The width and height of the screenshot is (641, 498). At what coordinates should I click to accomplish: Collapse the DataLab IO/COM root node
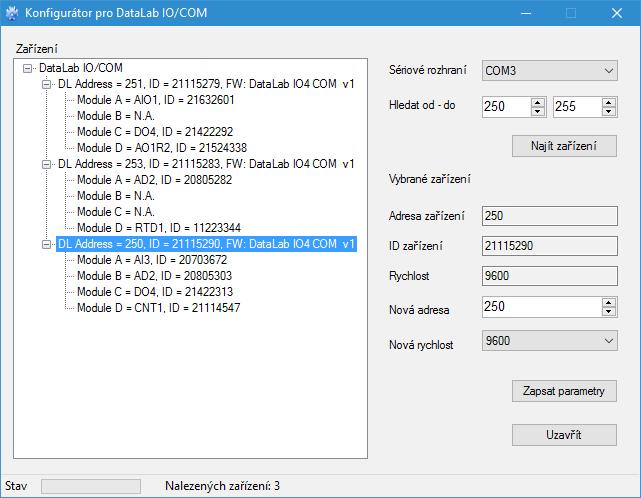tap(27, 68)
